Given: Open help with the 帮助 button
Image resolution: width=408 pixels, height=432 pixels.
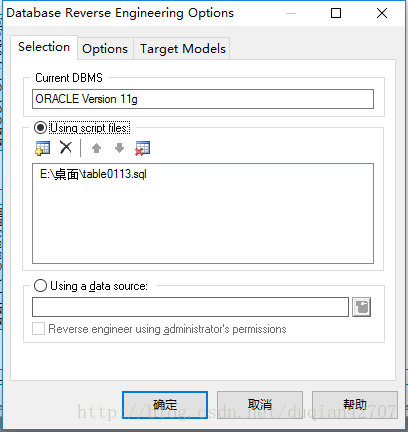Looking at the screenshot, I should (x=355, y=405).
